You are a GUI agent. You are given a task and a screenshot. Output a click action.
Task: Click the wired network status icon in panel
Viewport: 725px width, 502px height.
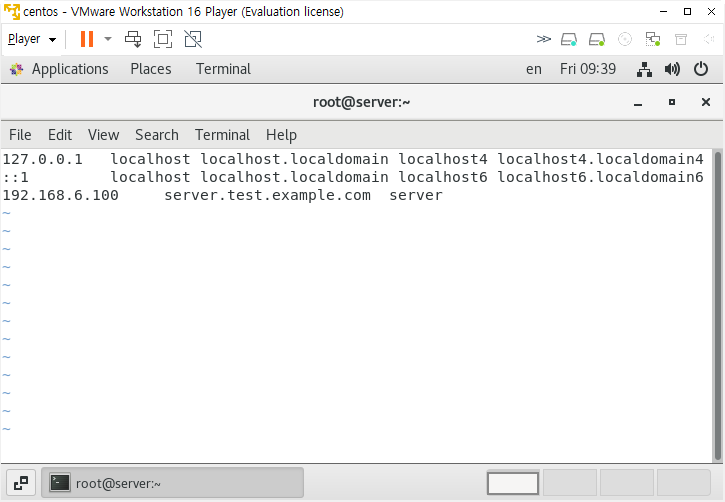(x=645, y=69)
